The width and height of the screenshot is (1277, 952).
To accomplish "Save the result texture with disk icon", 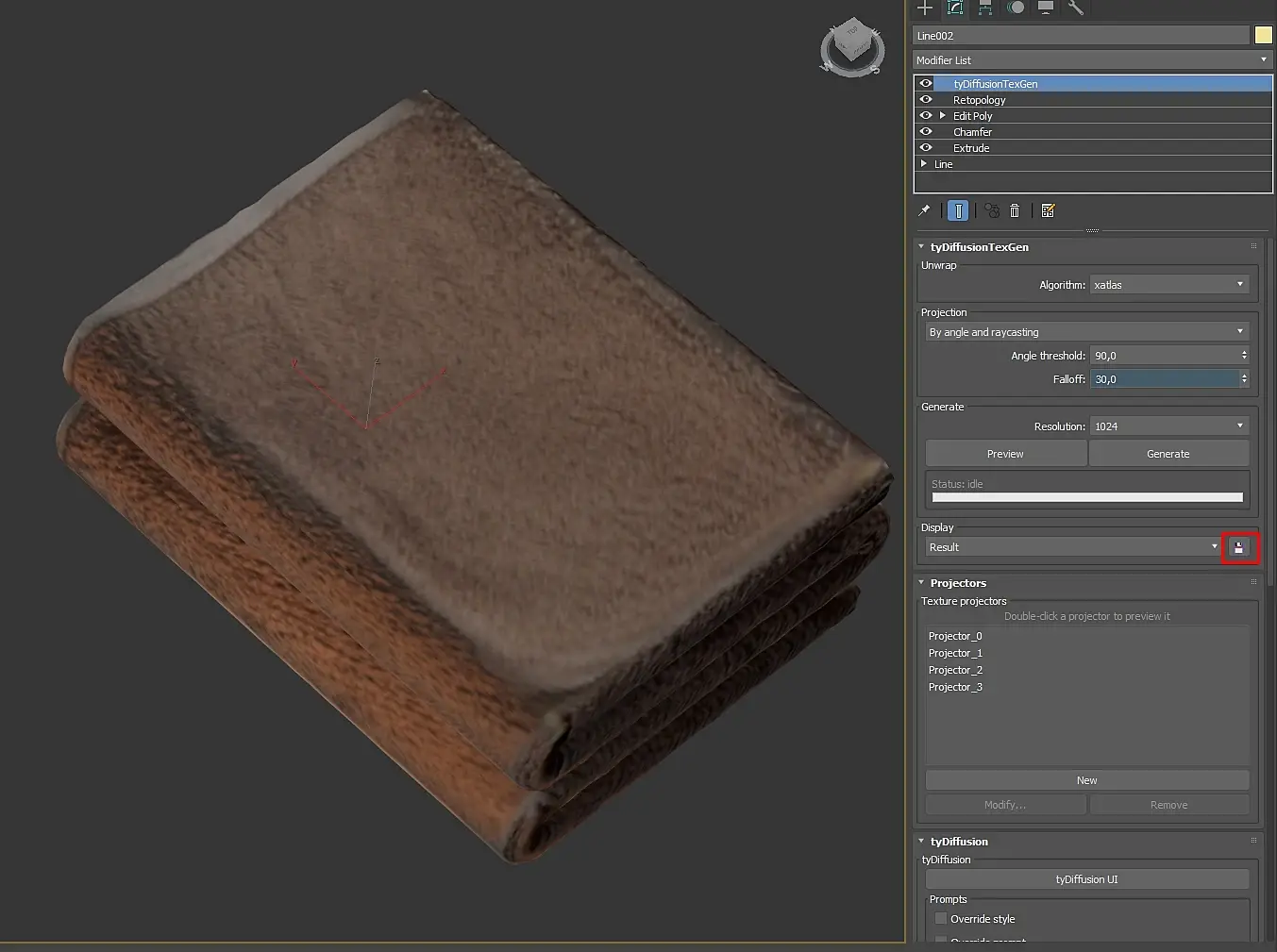I will [x=1238, y=547].
